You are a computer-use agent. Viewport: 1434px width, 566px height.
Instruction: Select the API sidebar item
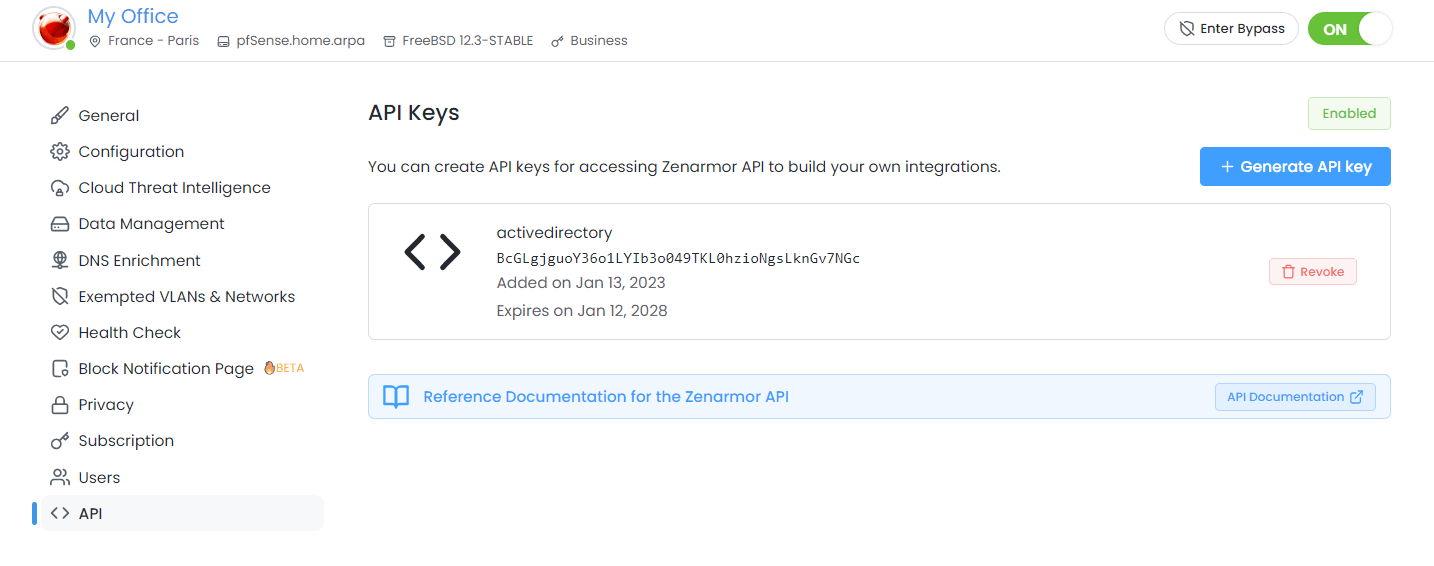click(x=182, y=514)
